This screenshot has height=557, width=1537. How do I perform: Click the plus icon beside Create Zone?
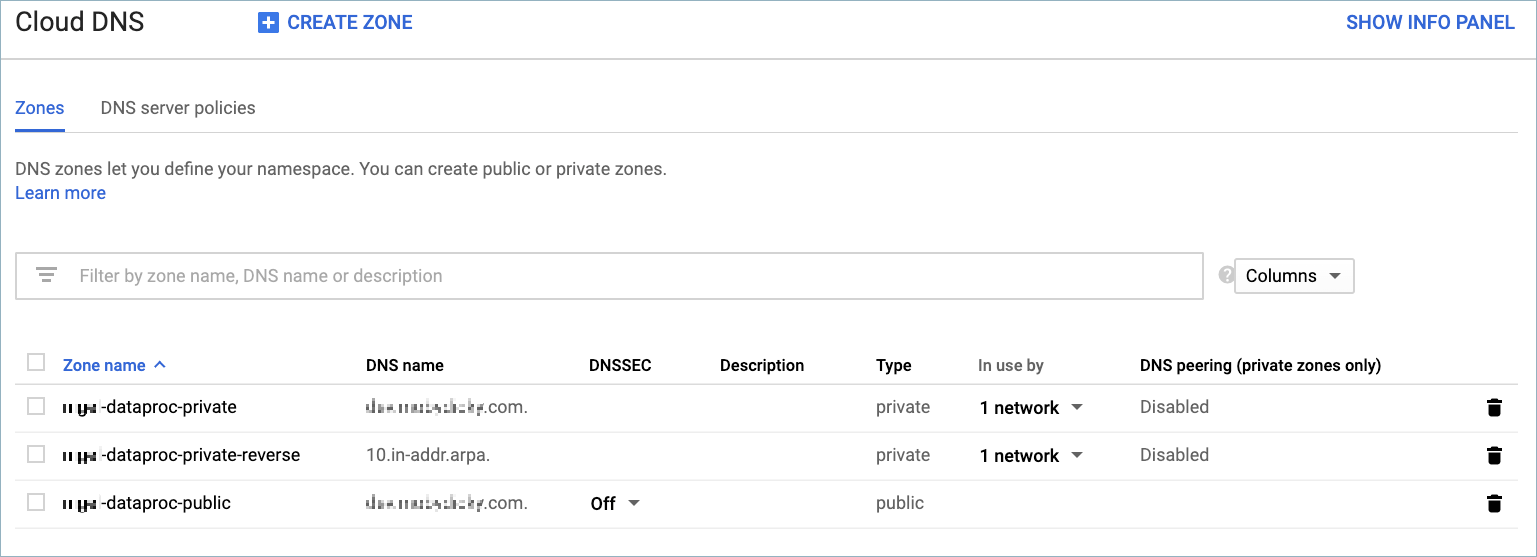(268, 23)
